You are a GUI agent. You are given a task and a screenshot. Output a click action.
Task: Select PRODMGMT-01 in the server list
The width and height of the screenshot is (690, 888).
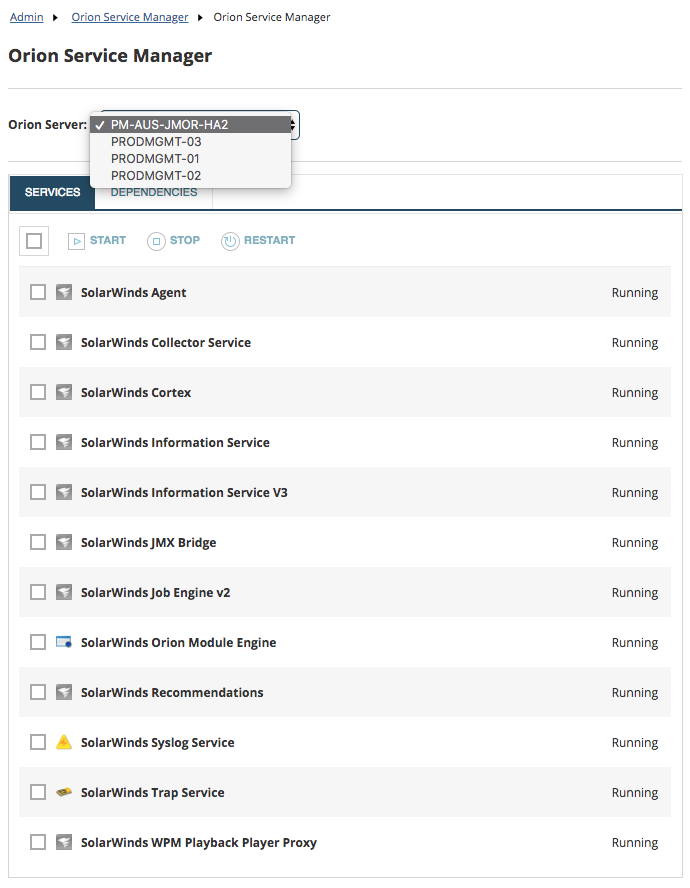click(x=156, y=159)
